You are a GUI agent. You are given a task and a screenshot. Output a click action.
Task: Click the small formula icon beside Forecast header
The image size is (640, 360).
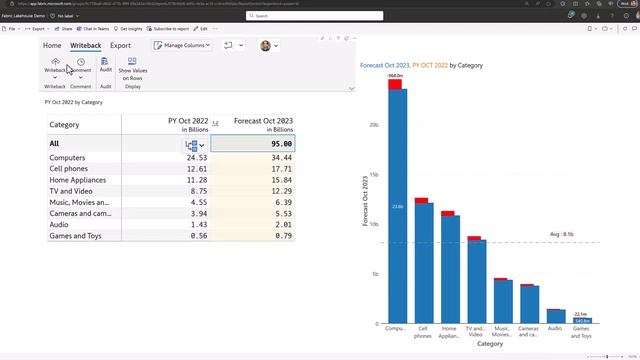coord(215,123)
